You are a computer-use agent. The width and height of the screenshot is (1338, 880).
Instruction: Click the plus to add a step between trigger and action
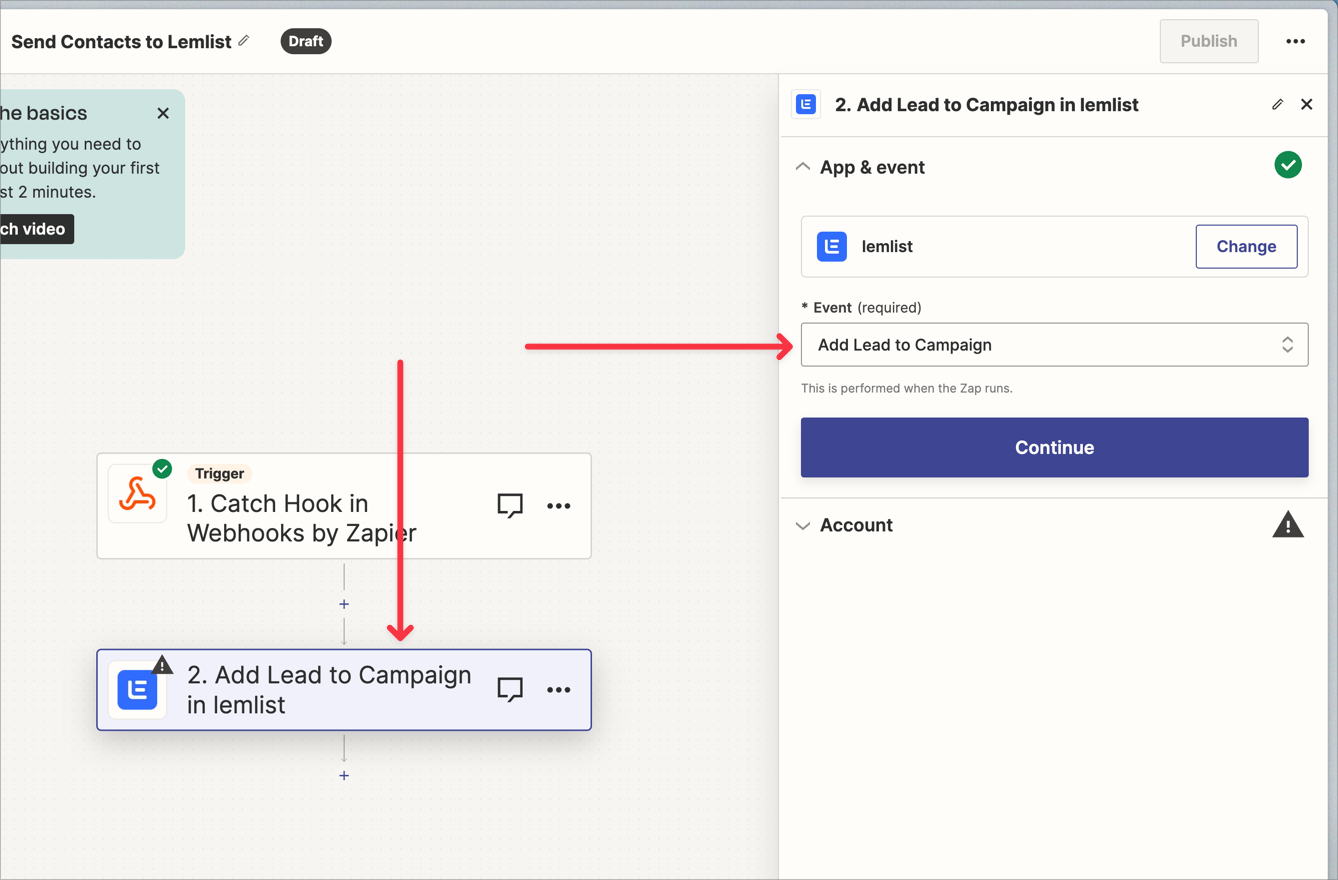click(344, 604)
